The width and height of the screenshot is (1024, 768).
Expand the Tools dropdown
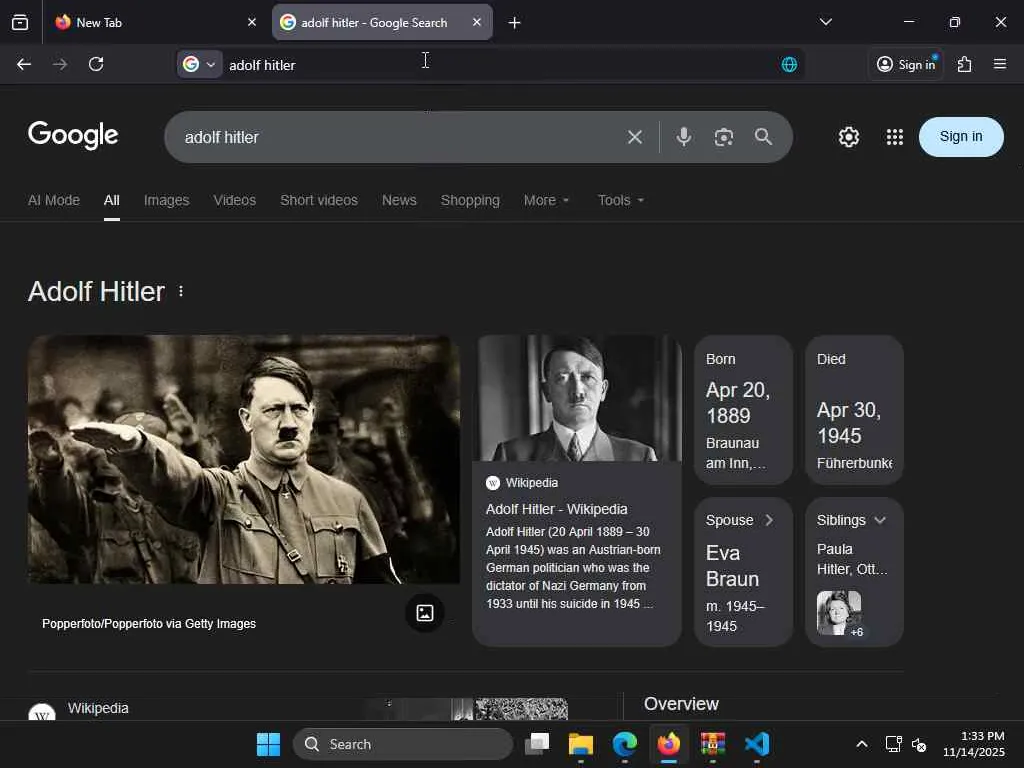[621, 200]
